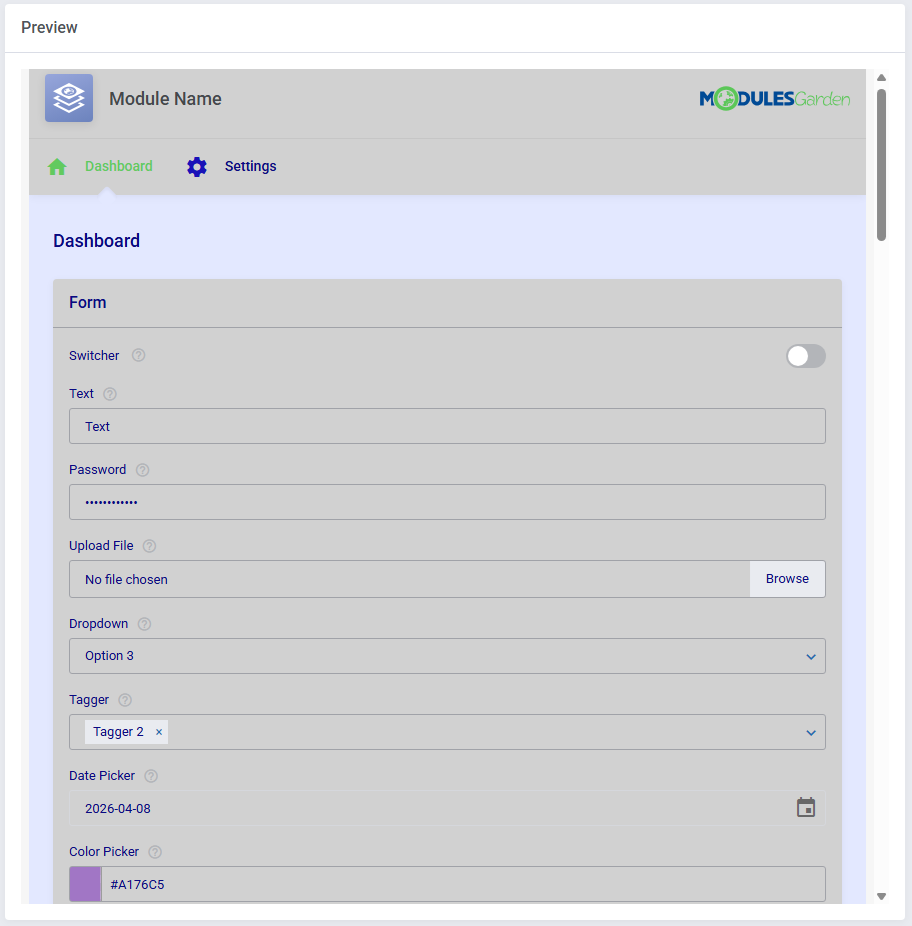Click the purple color swatch
Image resolution: width=912 pixels, height=926 pixels.
click(x=85, y=884)
